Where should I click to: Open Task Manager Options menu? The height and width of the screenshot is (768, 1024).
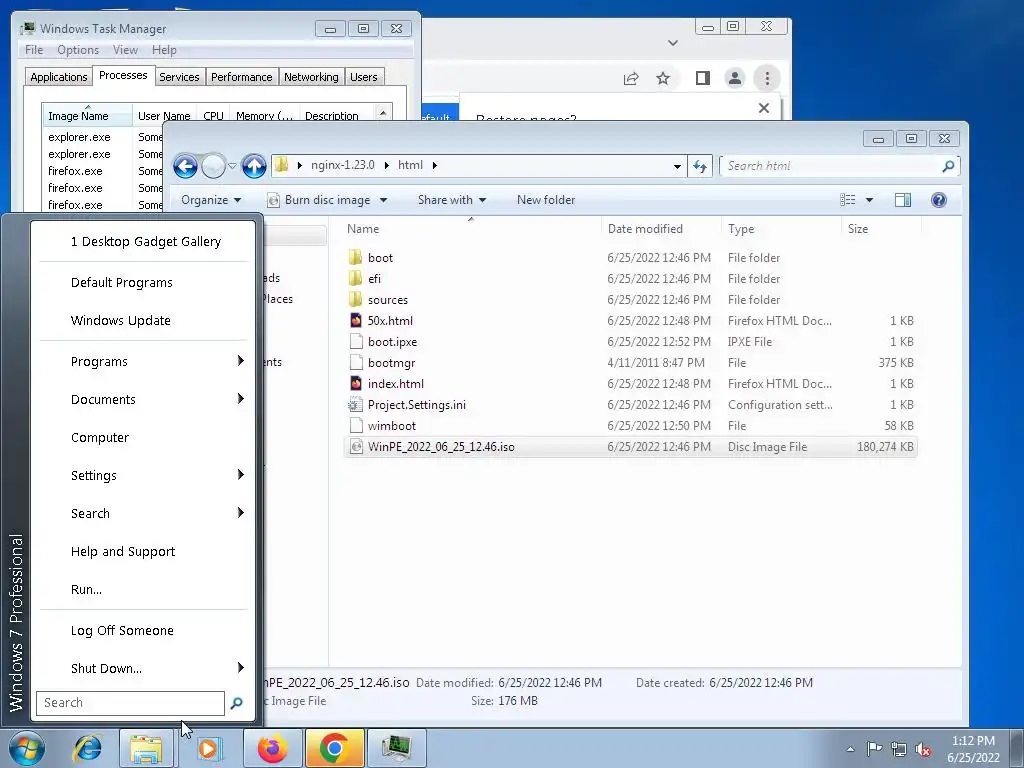click(x=78, y=50)
